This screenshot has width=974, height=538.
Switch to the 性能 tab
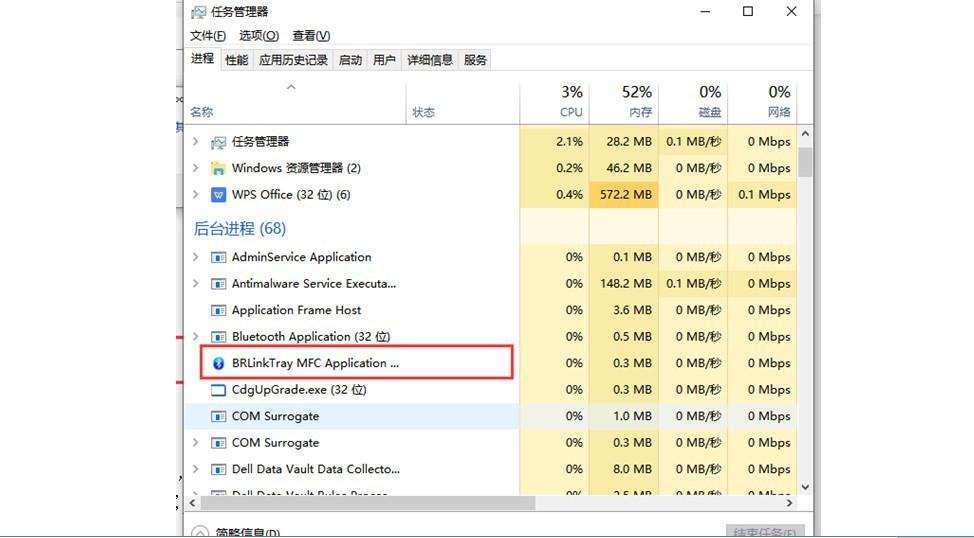pos(237,60)
